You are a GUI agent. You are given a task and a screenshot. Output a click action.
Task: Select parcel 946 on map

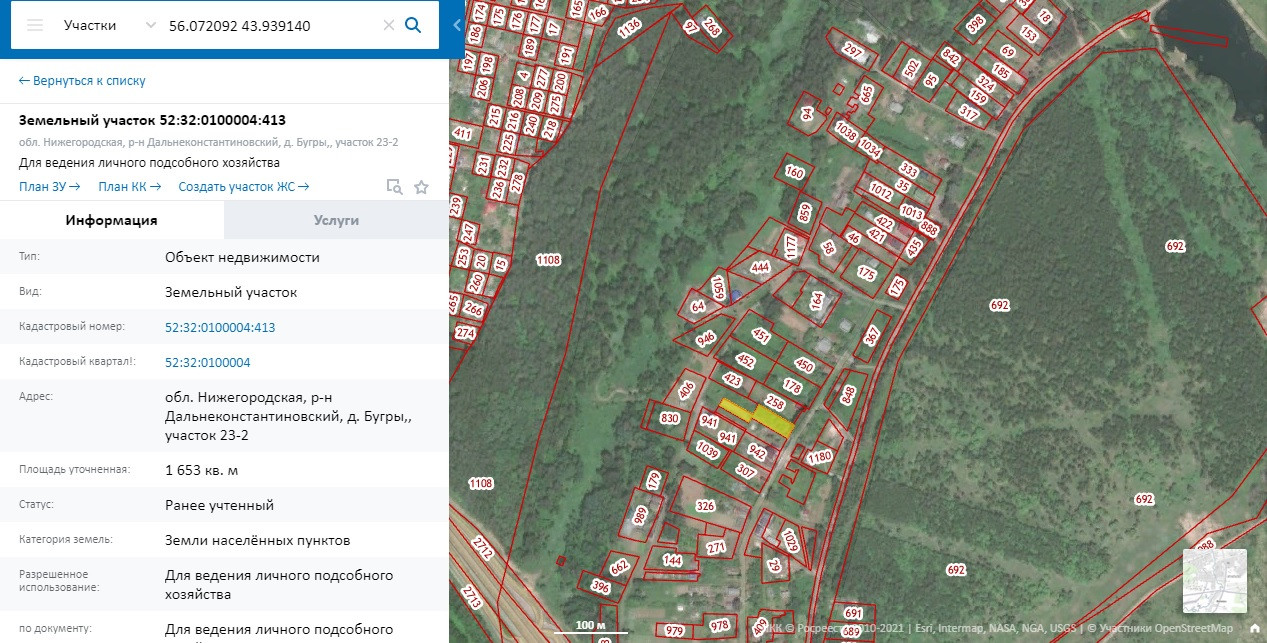pos(706,339)
